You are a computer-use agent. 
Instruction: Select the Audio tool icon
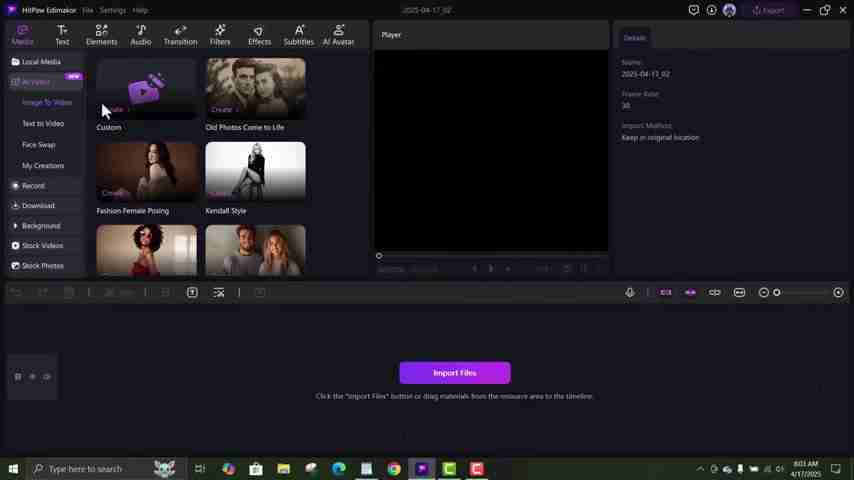(141, 35)
